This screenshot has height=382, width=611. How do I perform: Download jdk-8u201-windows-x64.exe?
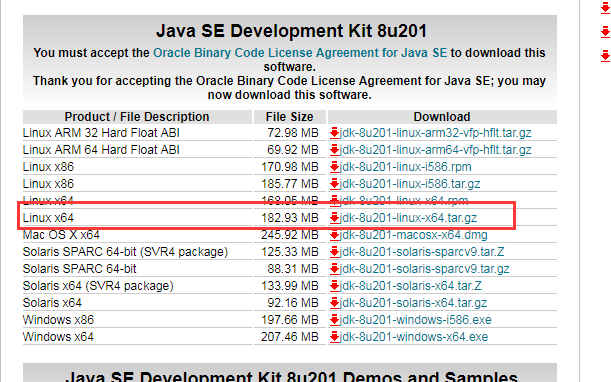pos(414,337)
